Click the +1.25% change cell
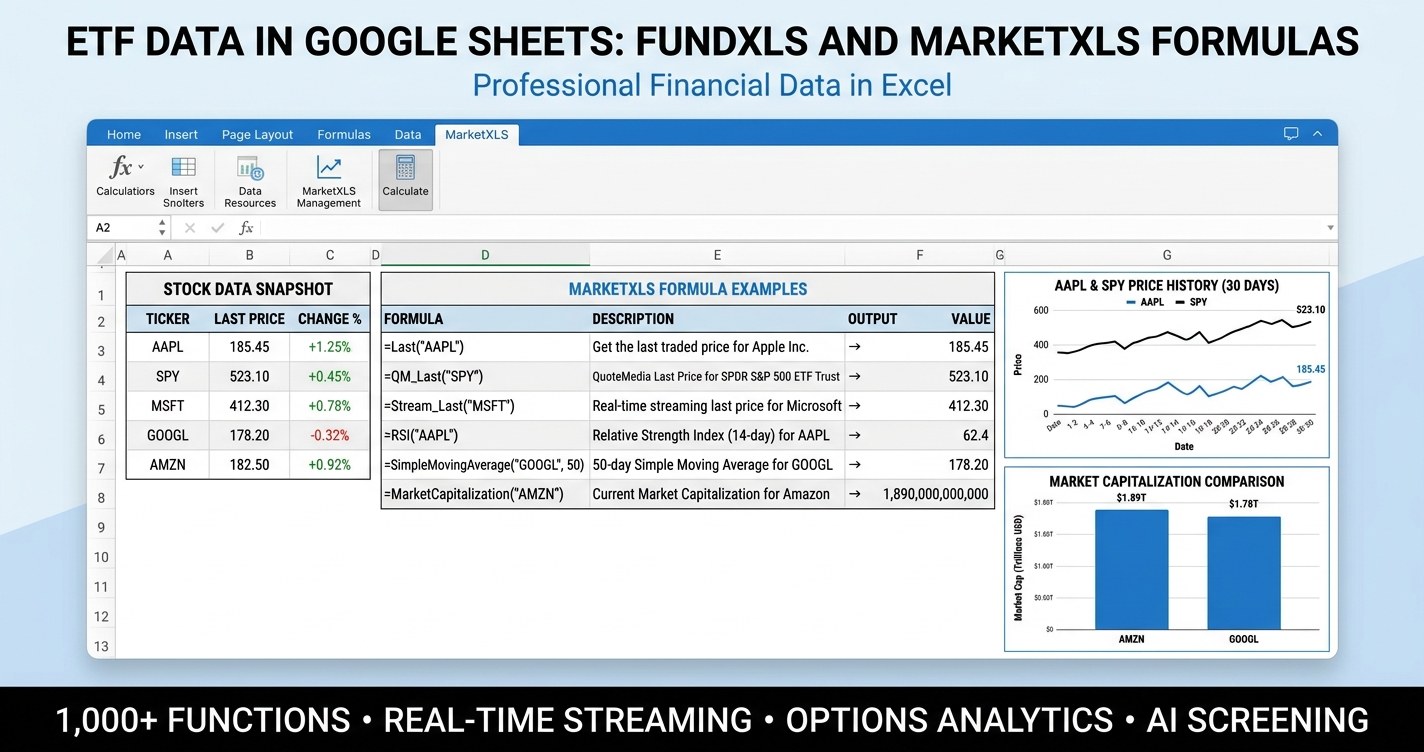This screenshot has width=1424, height=752. point(329,347)
